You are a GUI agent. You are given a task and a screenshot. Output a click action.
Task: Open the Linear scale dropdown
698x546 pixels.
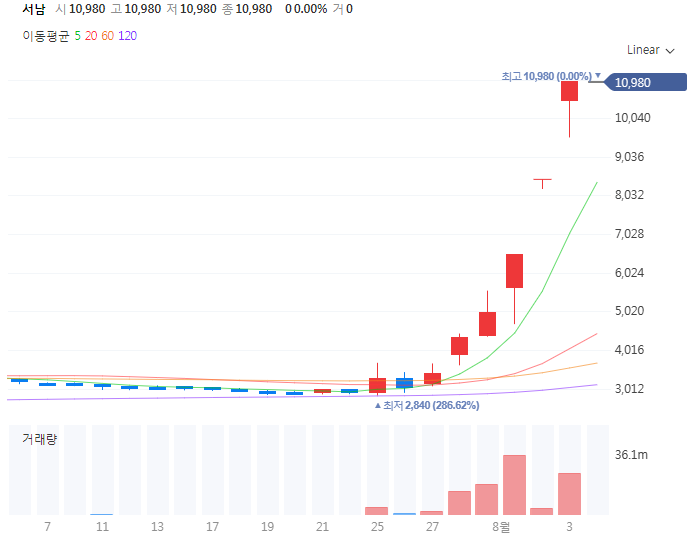point(650,50)
